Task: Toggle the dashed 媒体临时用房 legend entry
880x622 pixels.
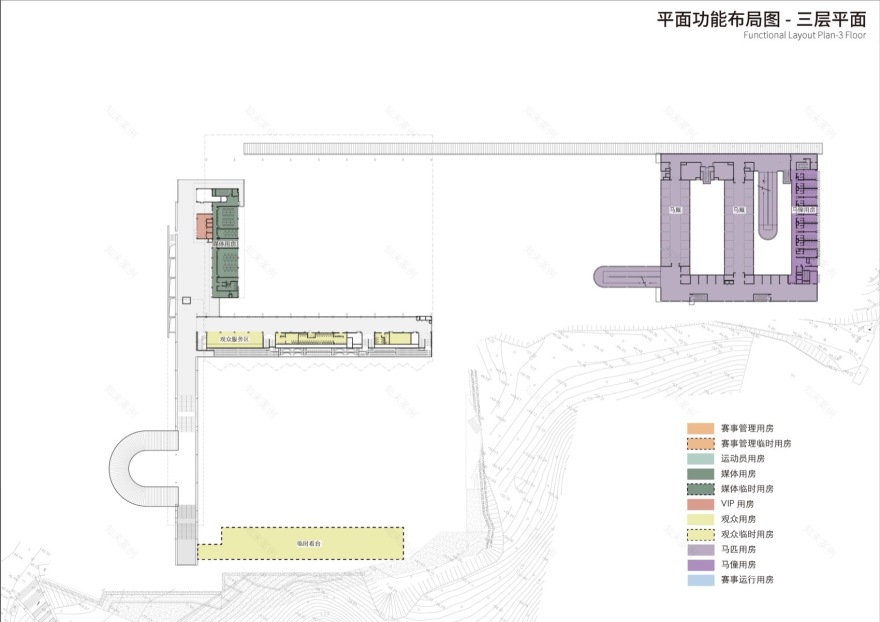Action: [x=699, y=488]
